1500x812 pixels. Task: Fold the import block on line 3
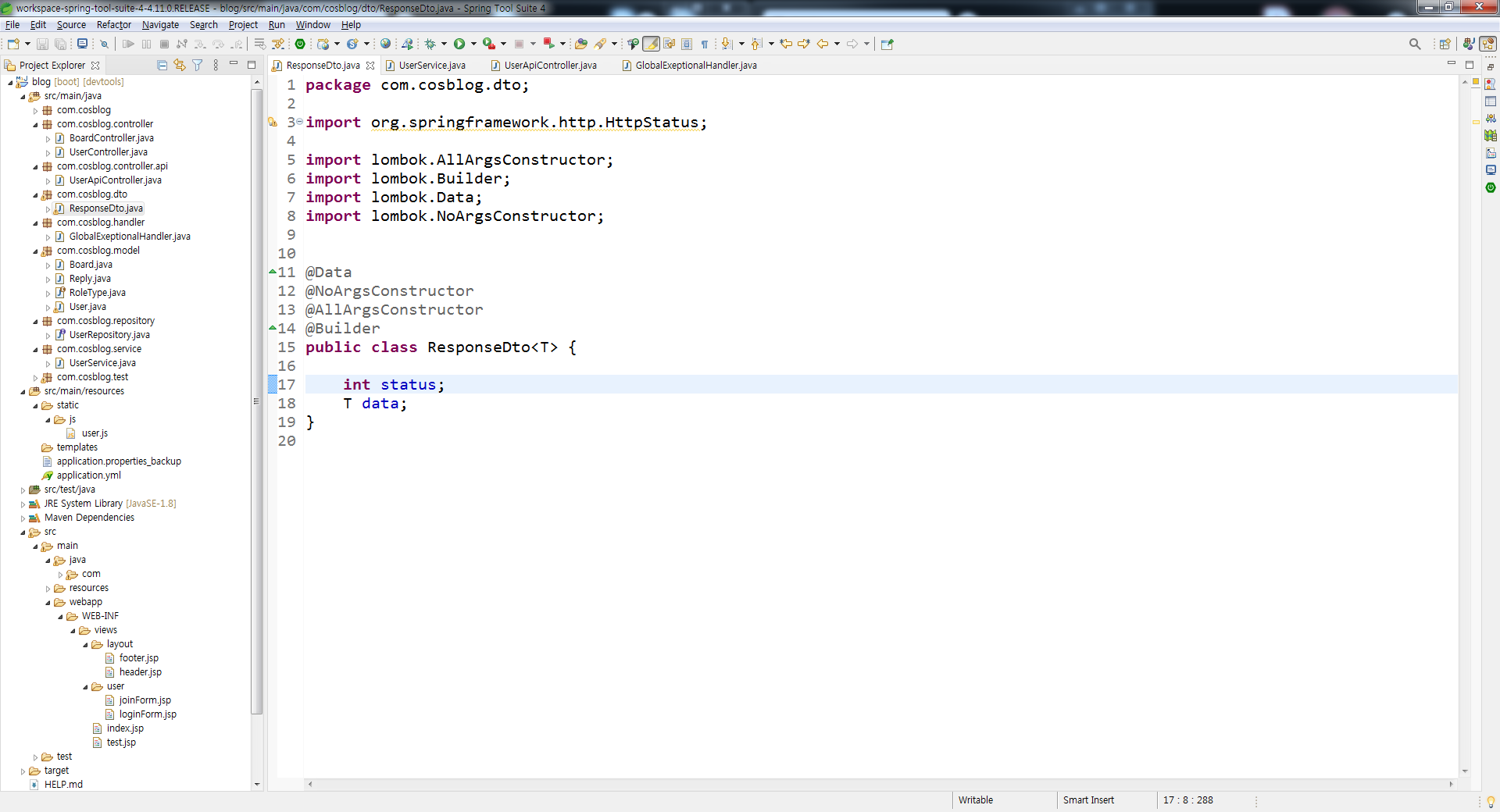tap(300, 122)
